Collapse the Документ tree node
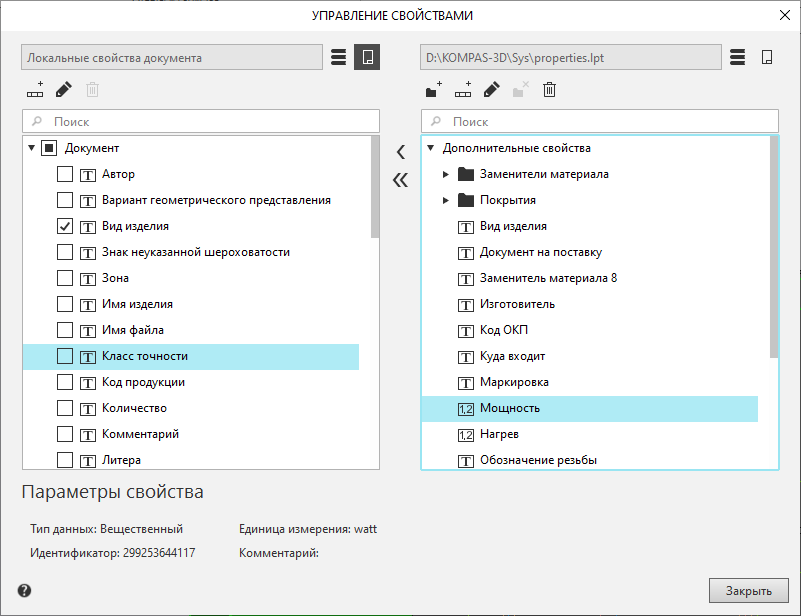 [32, 148]
